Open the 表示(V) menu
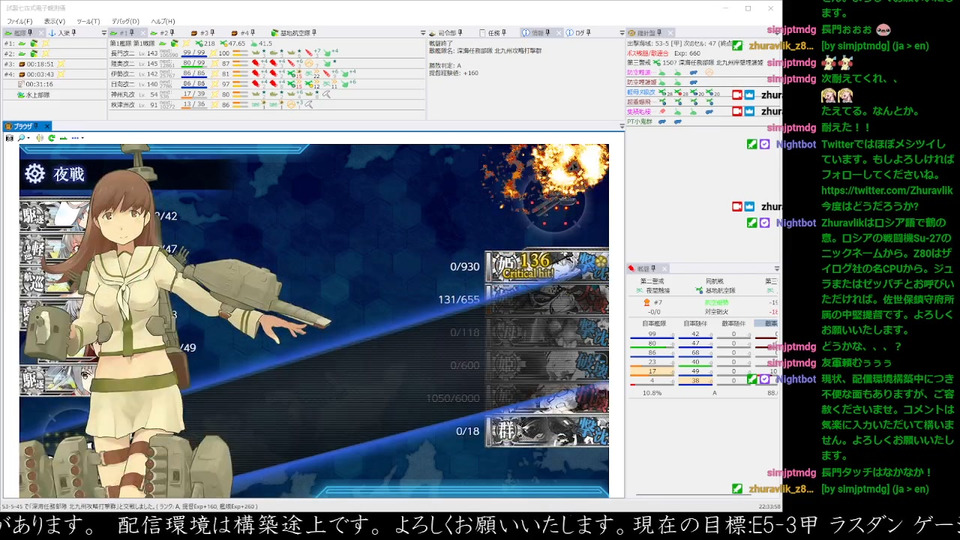This screenshot has width=960, height=540. tap(54, 21)
